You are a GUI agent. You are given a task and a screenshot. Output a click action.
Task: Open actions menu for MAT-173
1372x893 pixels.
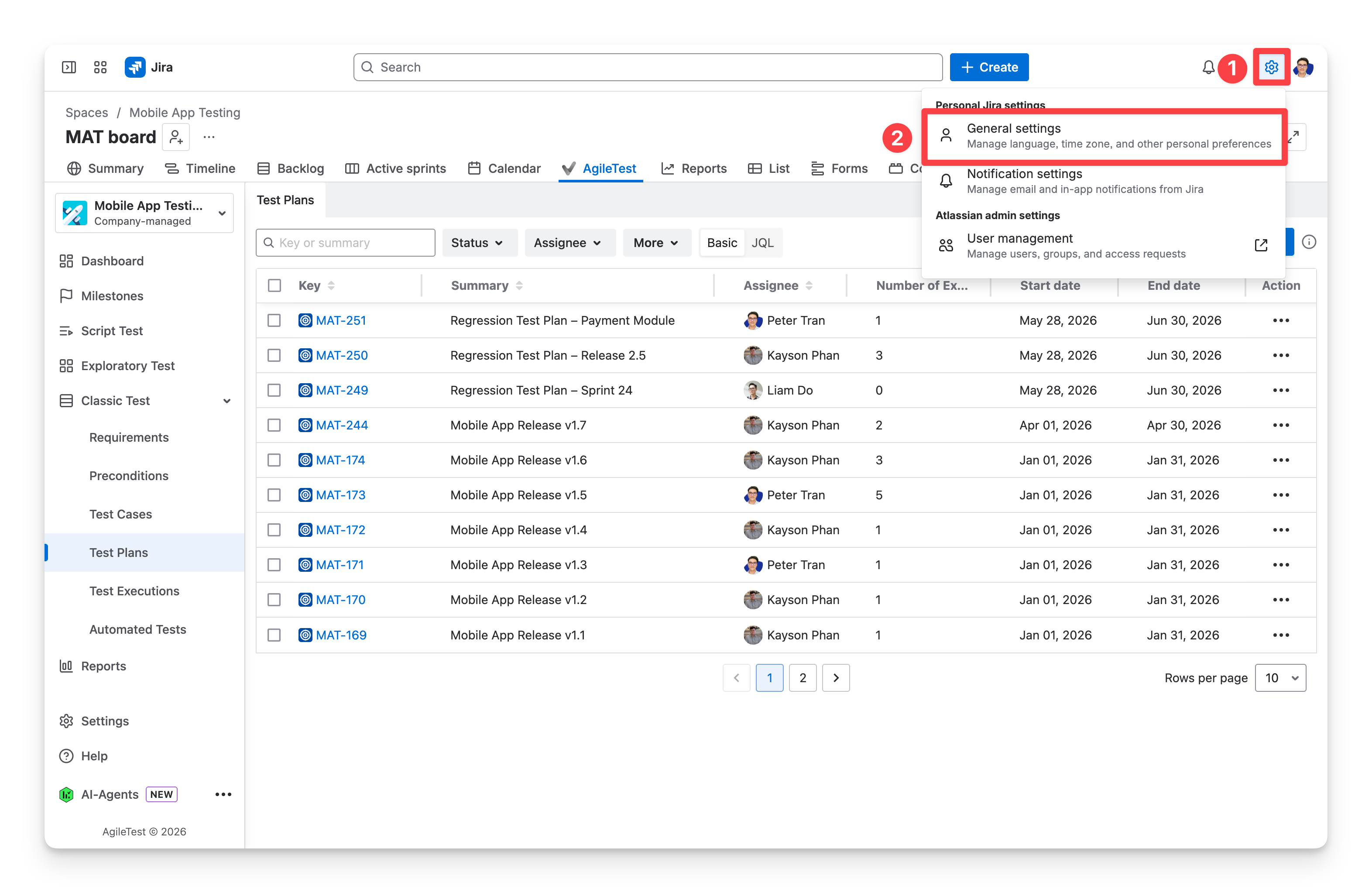click(1281, 495)
